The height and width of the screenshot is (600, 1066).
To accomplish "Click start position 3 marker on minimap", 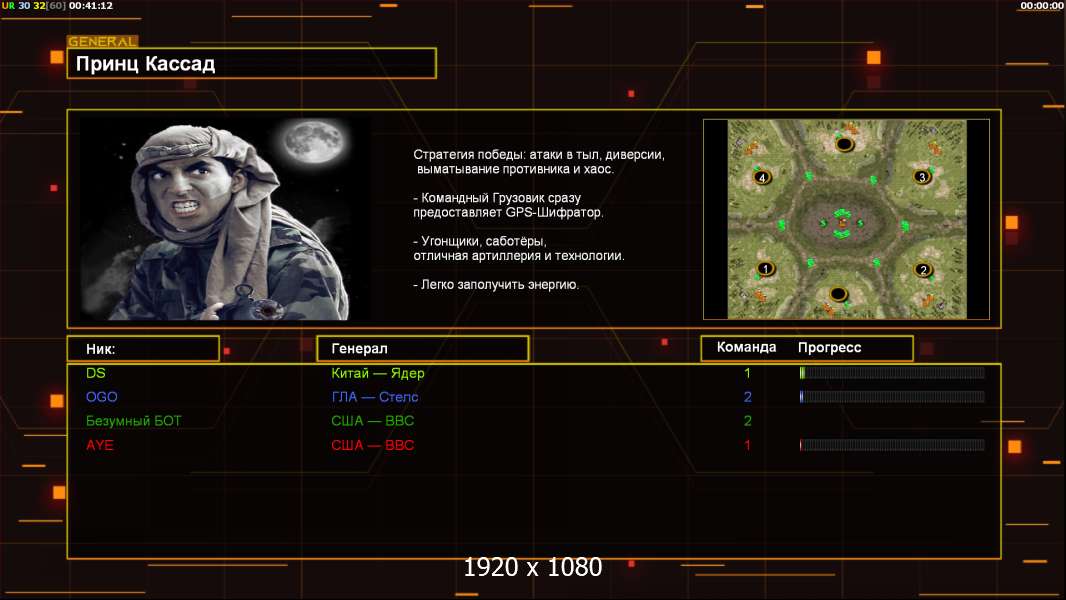I will pos(922,177).
